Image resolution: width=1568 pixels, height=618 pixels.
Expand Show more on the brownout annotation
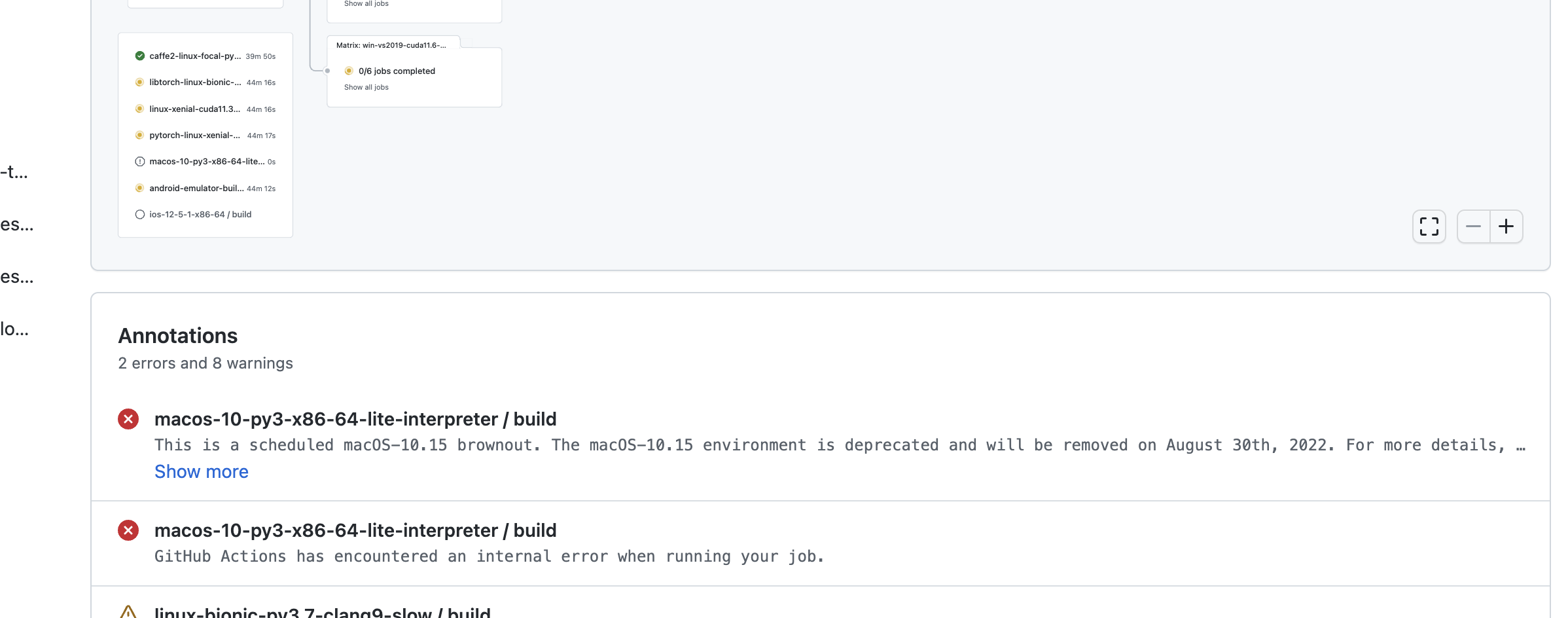click(x=202, y=471)
